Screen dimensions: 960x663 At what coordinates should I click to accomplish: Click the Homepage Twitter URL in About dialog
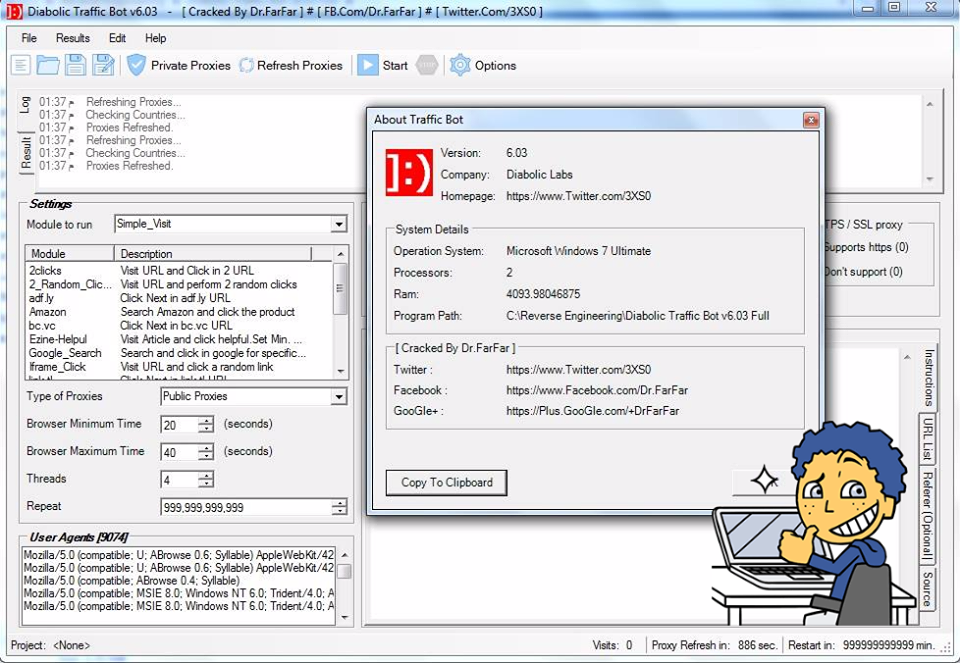point(579,196)
